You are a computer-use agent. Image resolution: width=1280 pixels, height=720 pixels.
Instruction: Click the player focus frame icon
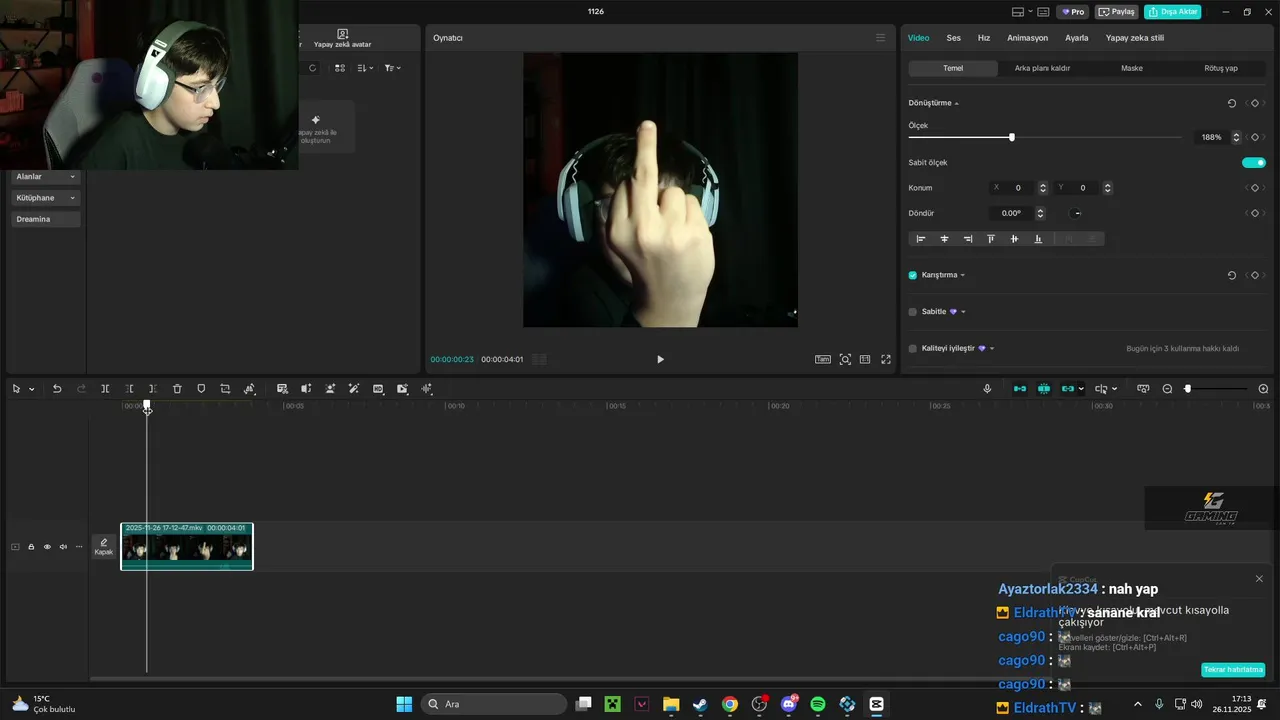click(845, 359)
